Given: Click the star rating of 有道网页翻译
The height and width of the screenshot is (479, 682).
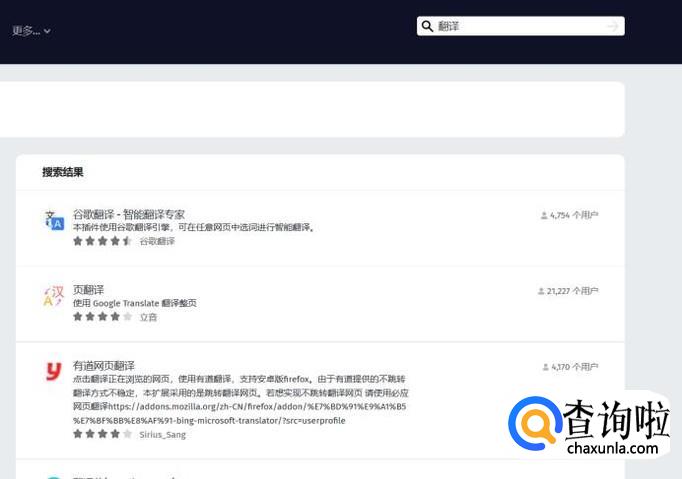Looking at the screenshot, I should (102, 434).
